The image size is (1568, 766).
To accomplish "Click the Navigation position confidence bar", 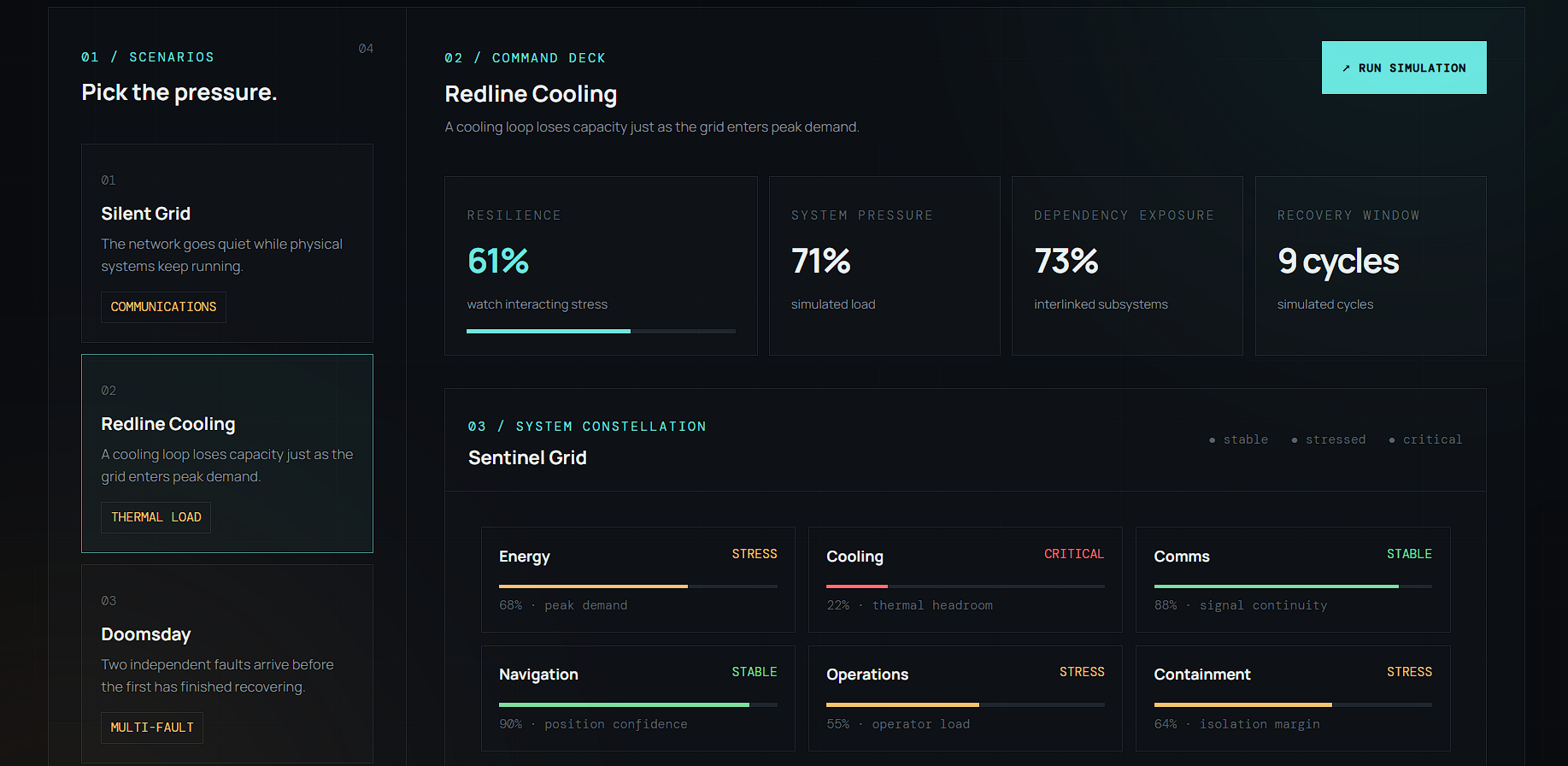I will point(638,704).
